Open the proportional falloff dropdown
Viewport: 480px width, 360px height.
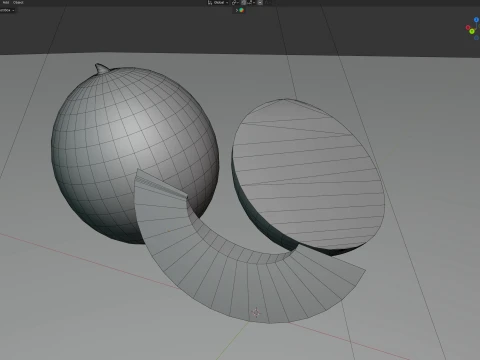click(x=268, y=2)
